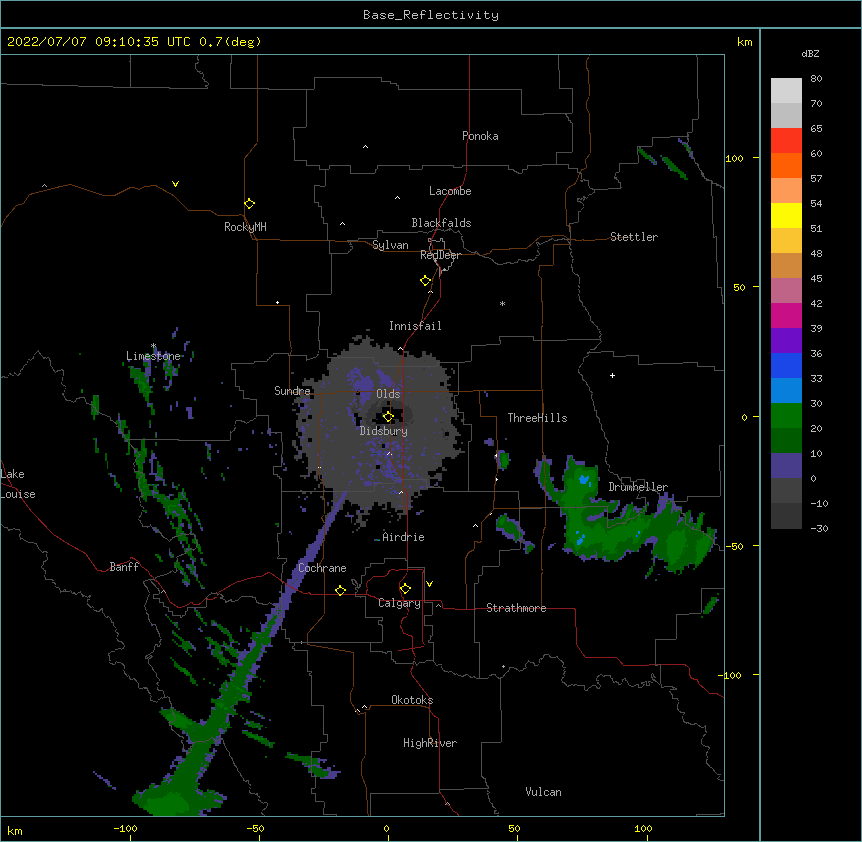862x842 pixels.
Task: Click the Cochrane town label
Action: tap(322, 568)
